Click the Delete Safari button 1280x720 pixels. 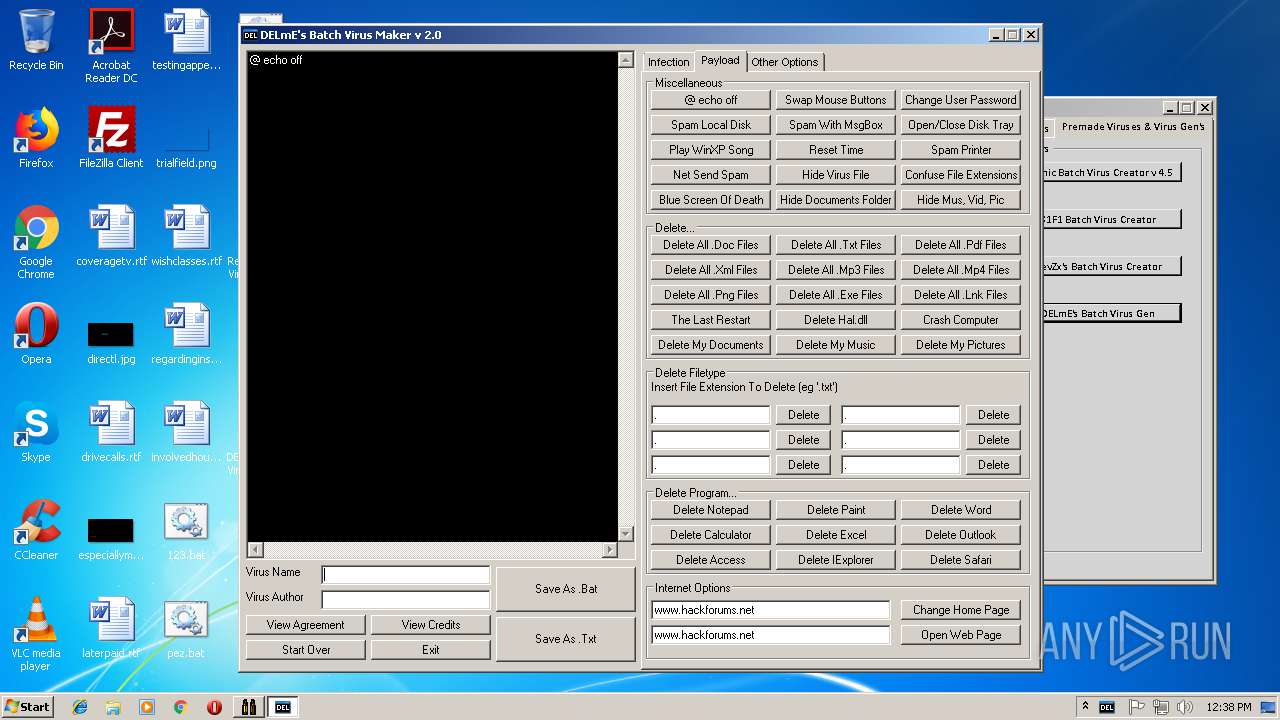pyautogui.click(x=961, y=560)
